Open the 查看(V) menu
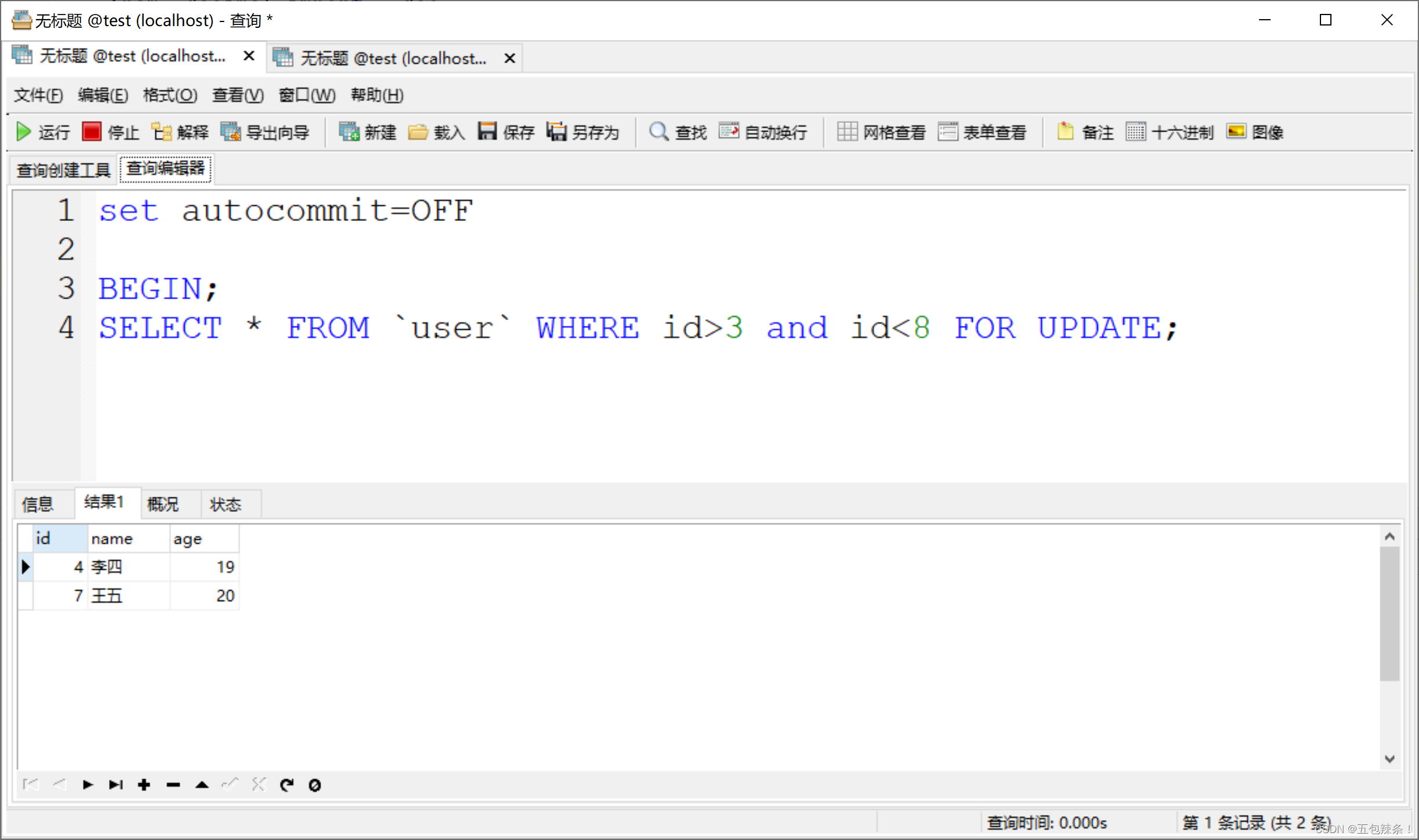The width and height of the screenshot is (1419, 840). point(238,95)
